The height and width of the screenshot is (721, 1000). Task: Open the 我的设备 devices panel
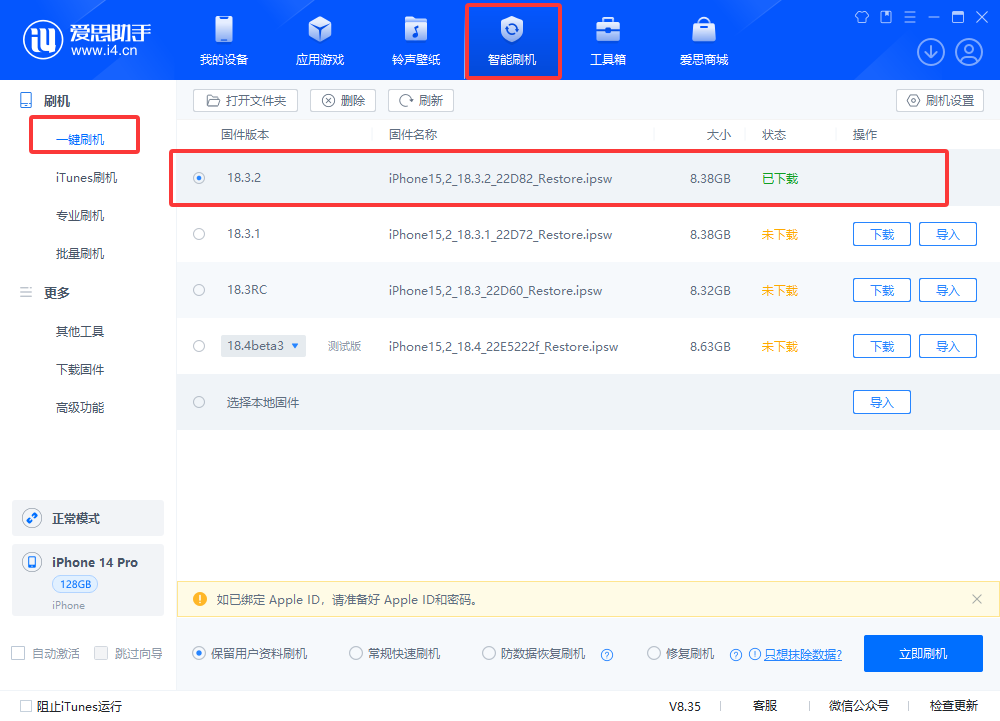coord(223,40)
